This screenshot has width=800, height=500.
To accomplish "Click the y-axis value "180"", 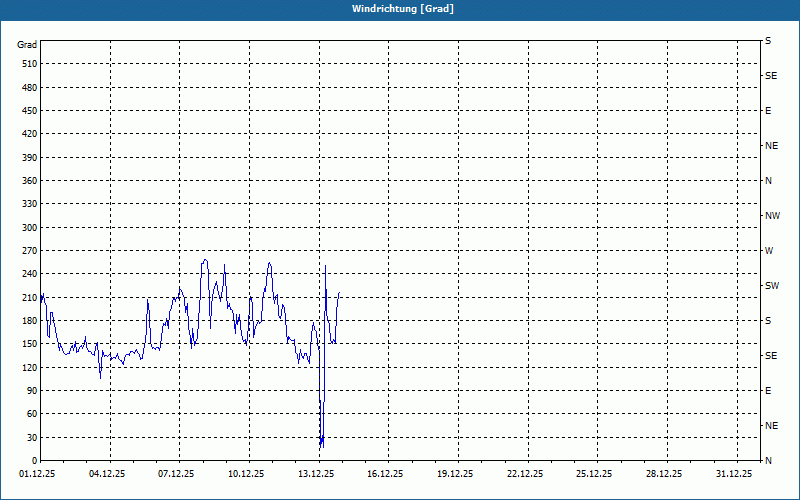I will click(30, 321).
